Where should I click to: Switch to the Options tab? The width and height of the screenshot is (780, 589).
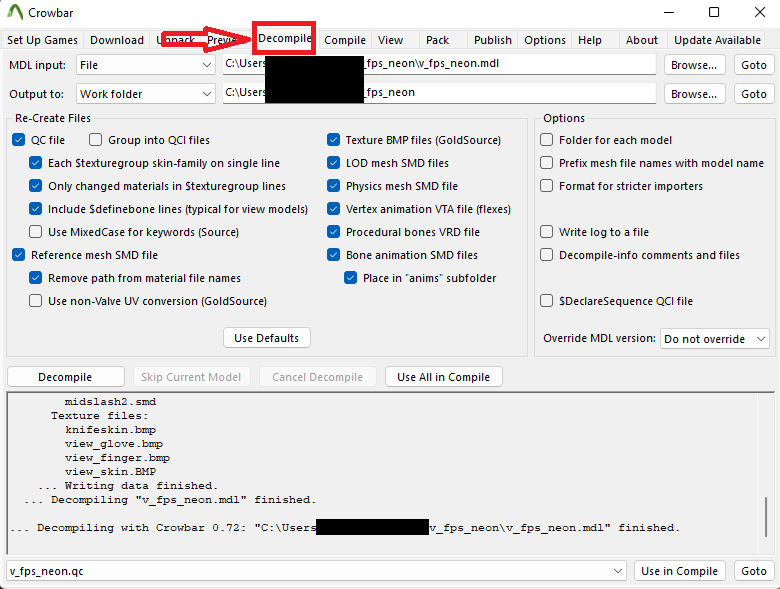coord(545,40)
